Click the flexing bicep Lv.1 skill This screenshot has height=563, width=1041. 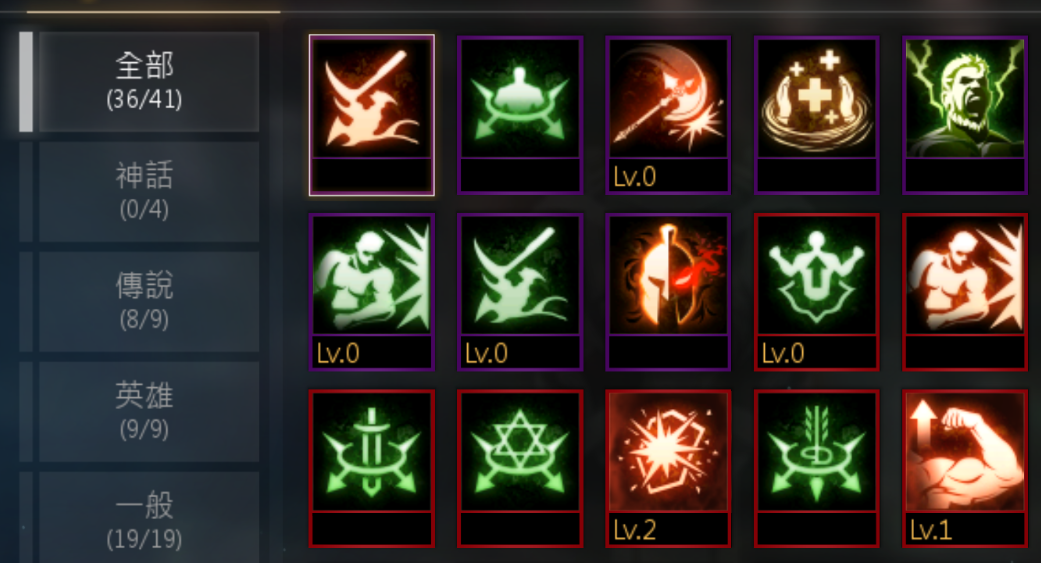tap(965, 469)
